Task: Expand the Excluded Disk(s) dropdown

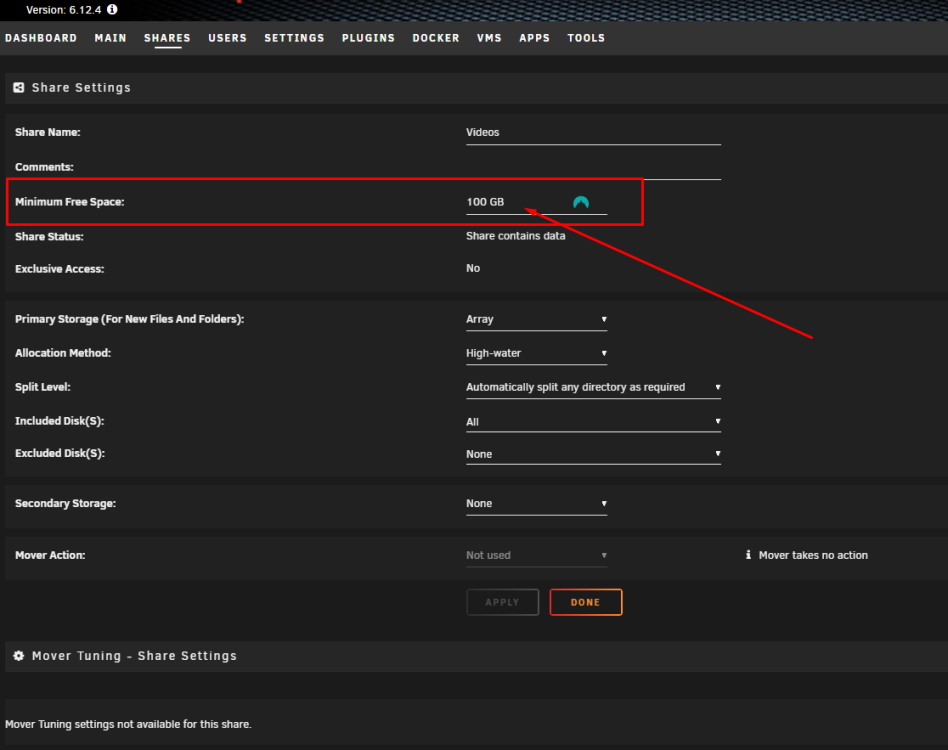Action: [x=593, y=454]
